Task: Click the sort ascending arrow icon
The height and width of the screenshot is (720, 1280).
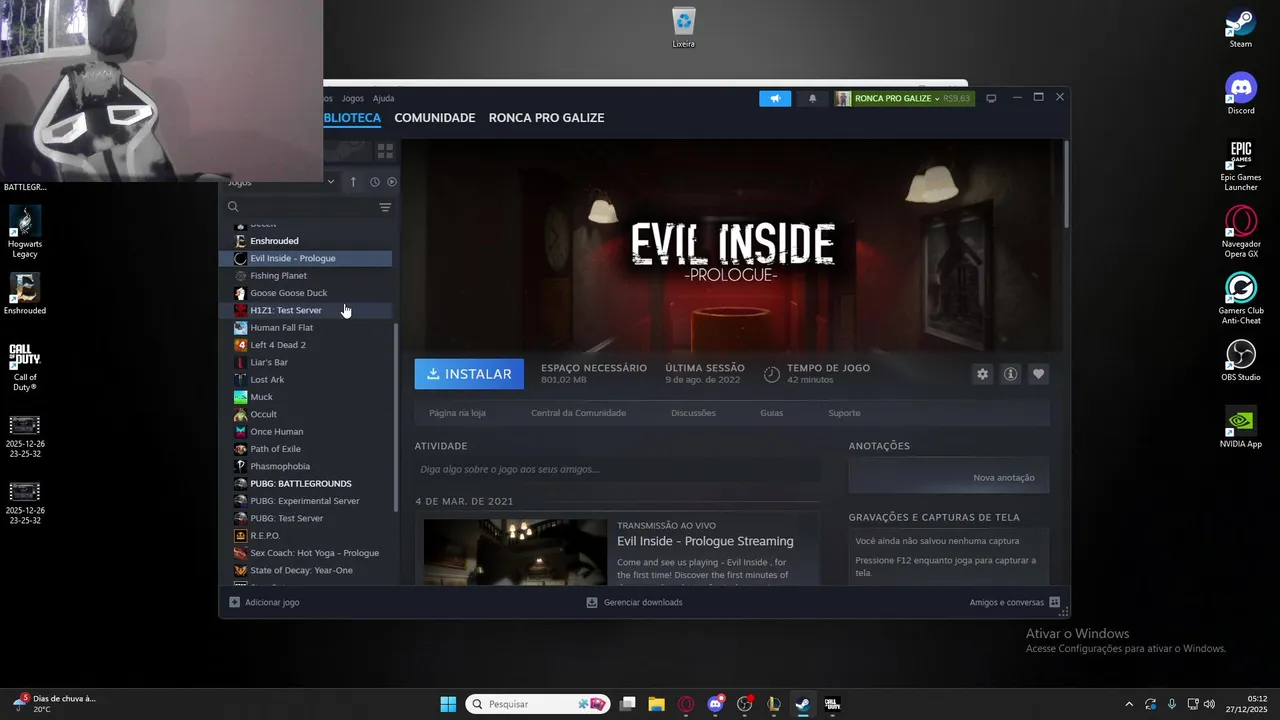Action: coord(353,182)
